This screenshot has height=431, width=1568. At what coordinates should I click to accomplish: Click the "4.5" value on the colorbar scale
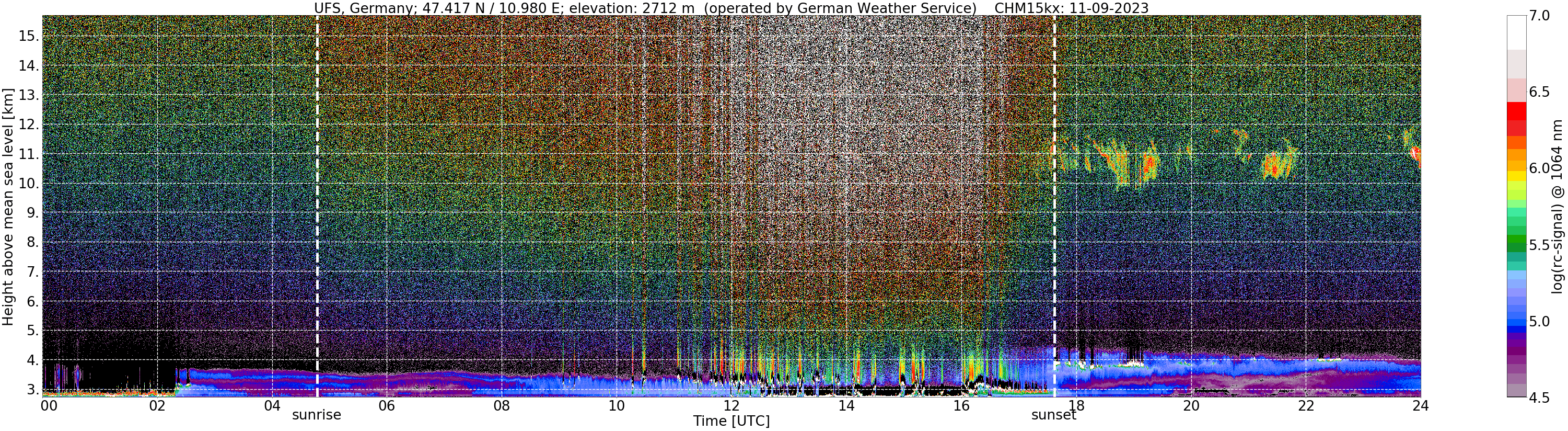1539,398
